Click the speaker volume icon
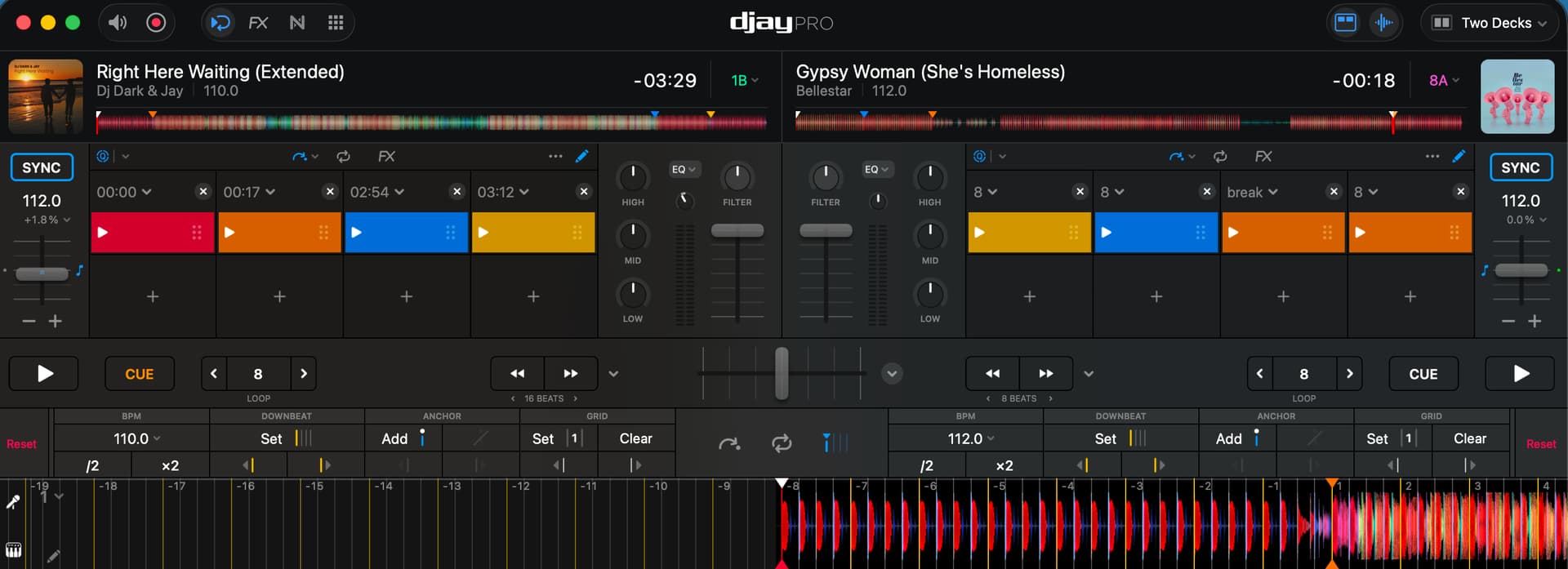Image resolution: width=1568 pixels, height=569 pixels. click(x=118, y=23)
